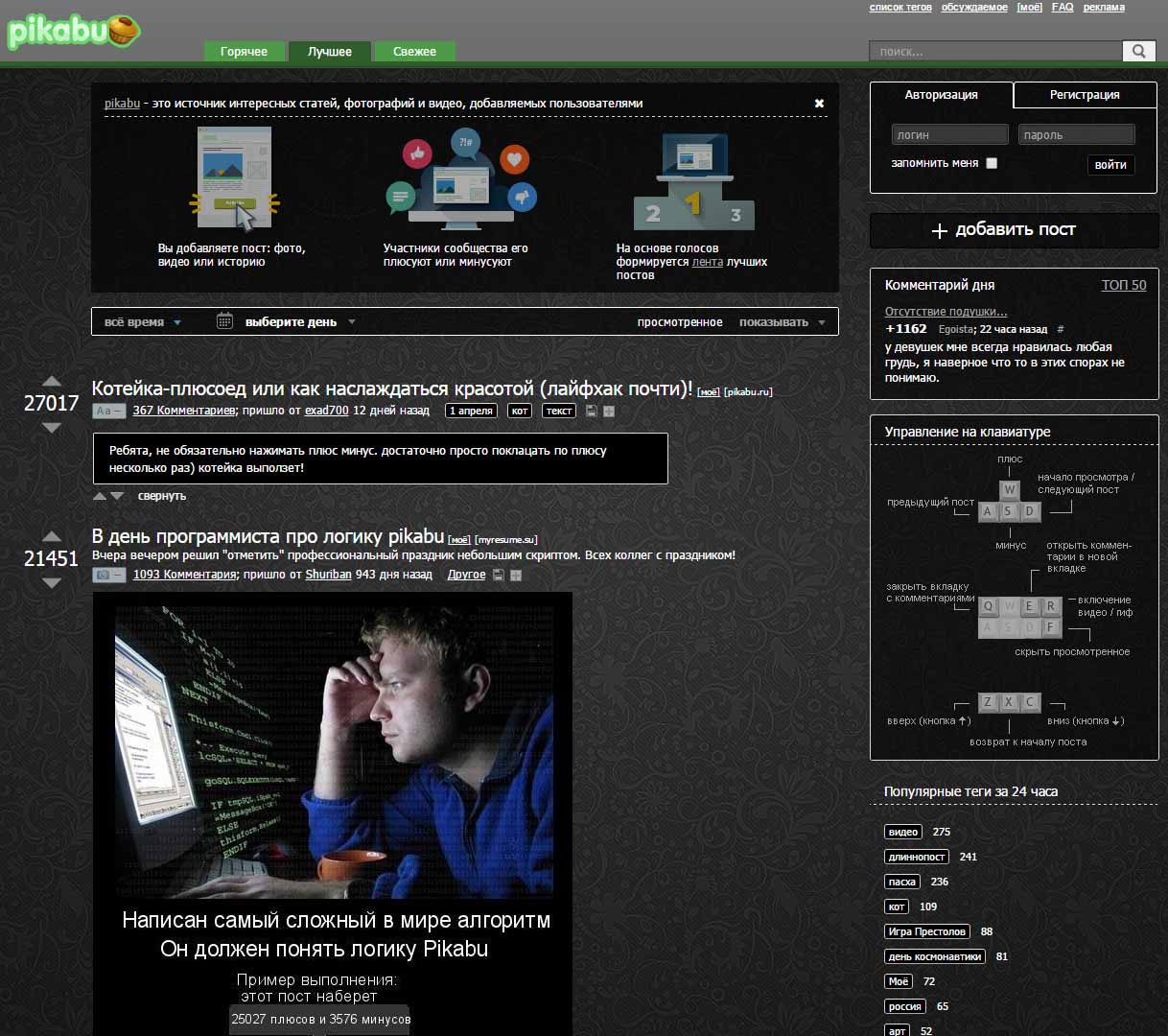The width and height of the screenshot is (1168, 1036).
Task: Open the 'всё время' period dropdown
Action: click(x=142, y=322)
